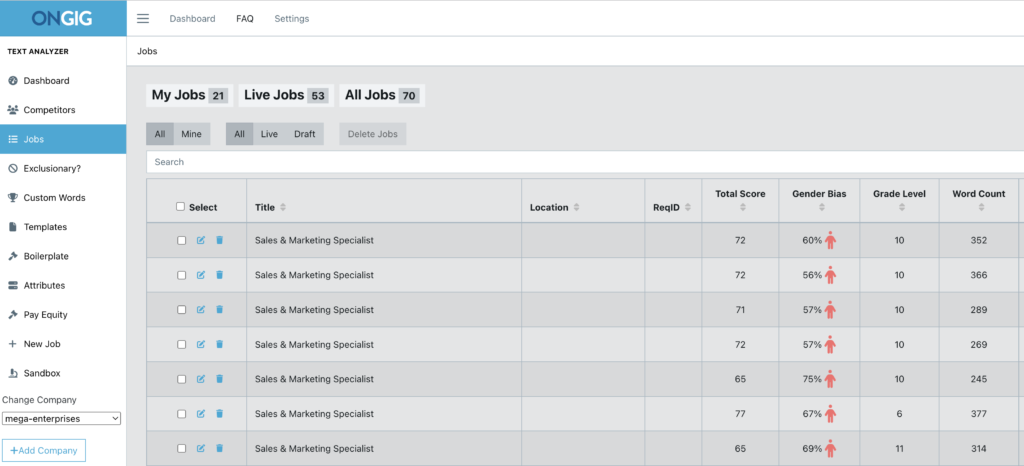Check the row with 352 word count
The height and width of the screenshot is (466, 1024).
(182, 240)
